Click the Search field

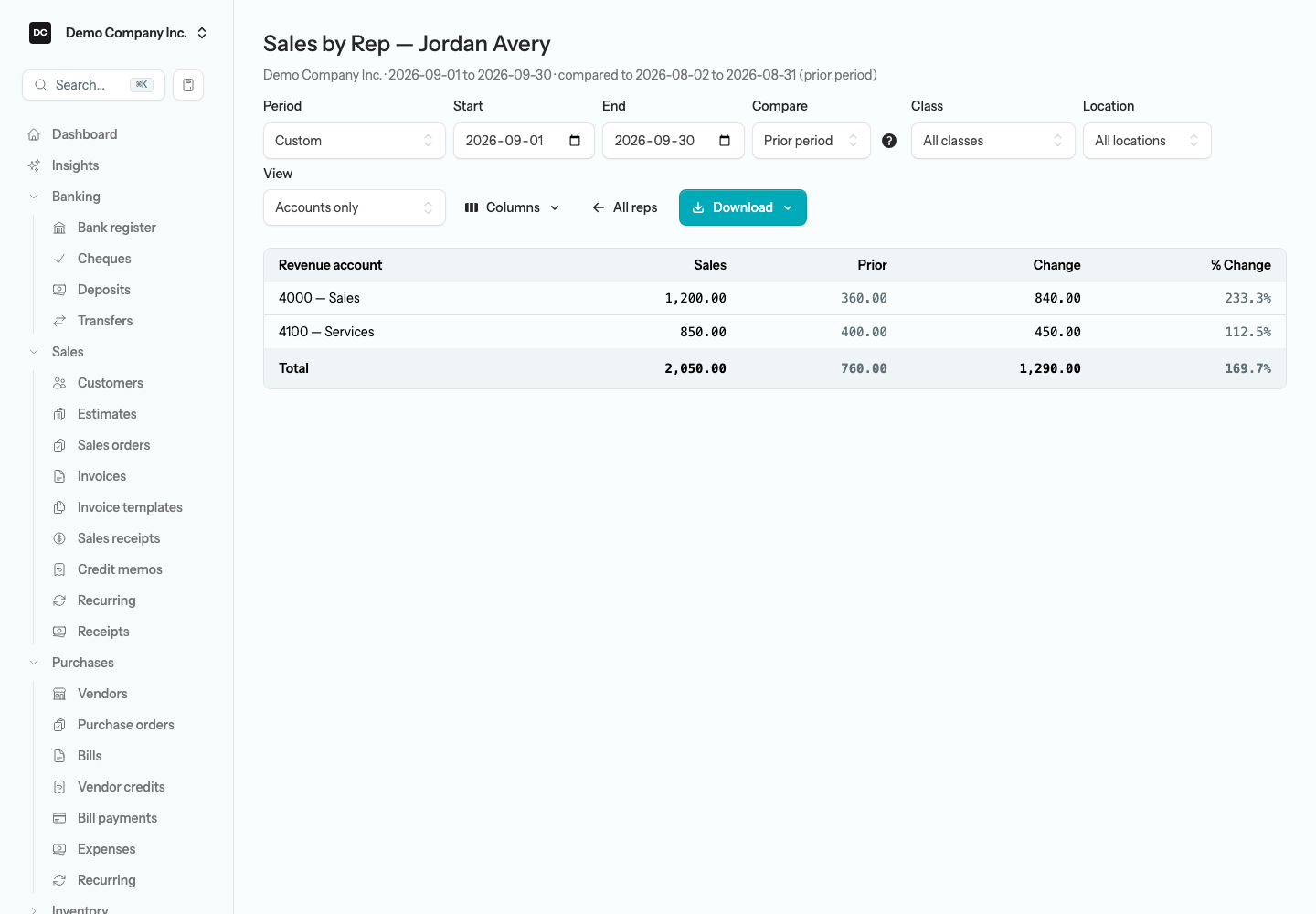tap(93, 85)
